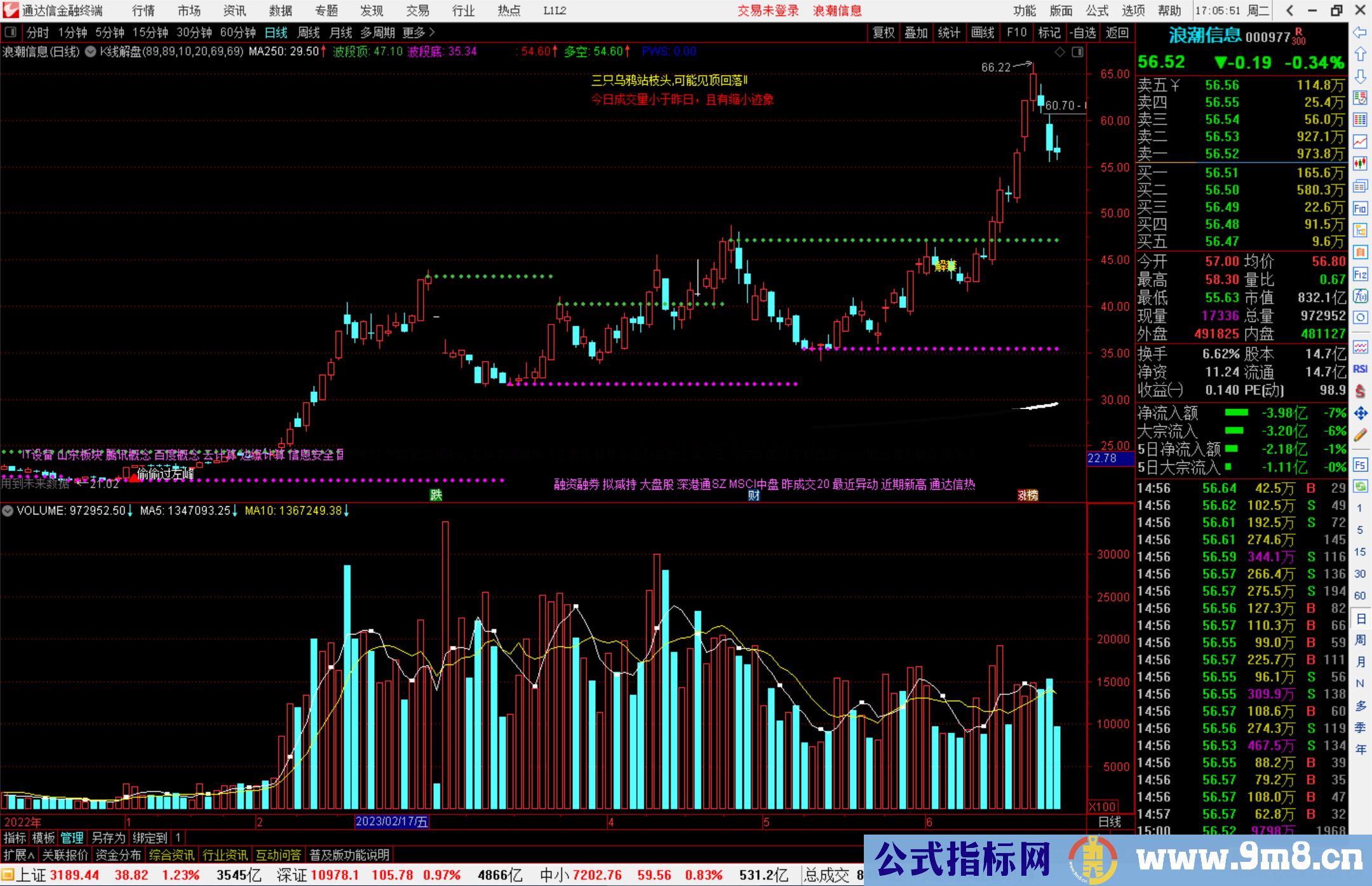
Task: Toggle panel layout icon beside 分时
Action: pos(11,32)
